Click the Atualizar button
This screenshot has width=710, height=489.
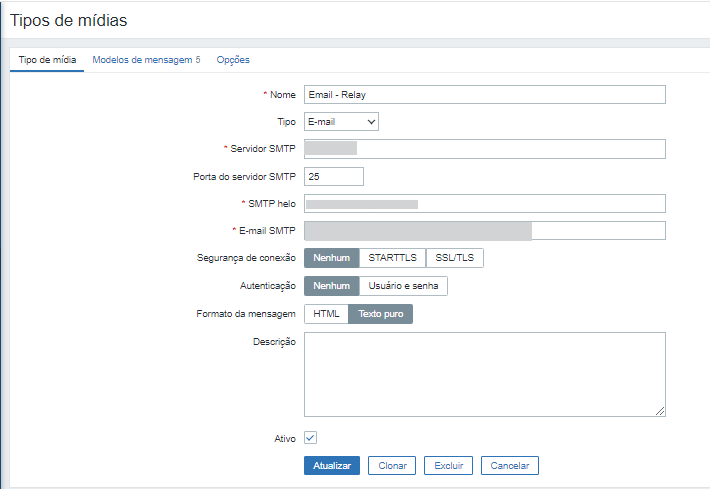(332, 466)
